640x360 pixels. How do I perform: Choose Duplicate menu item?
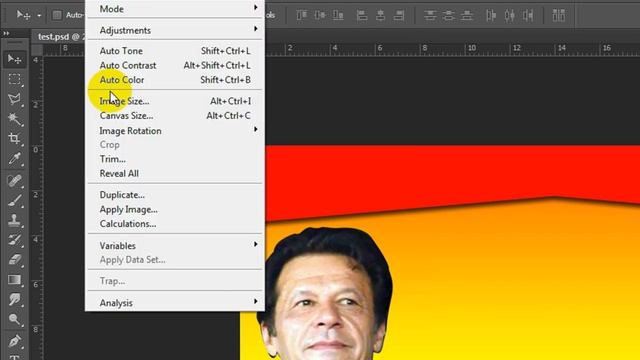175,195
